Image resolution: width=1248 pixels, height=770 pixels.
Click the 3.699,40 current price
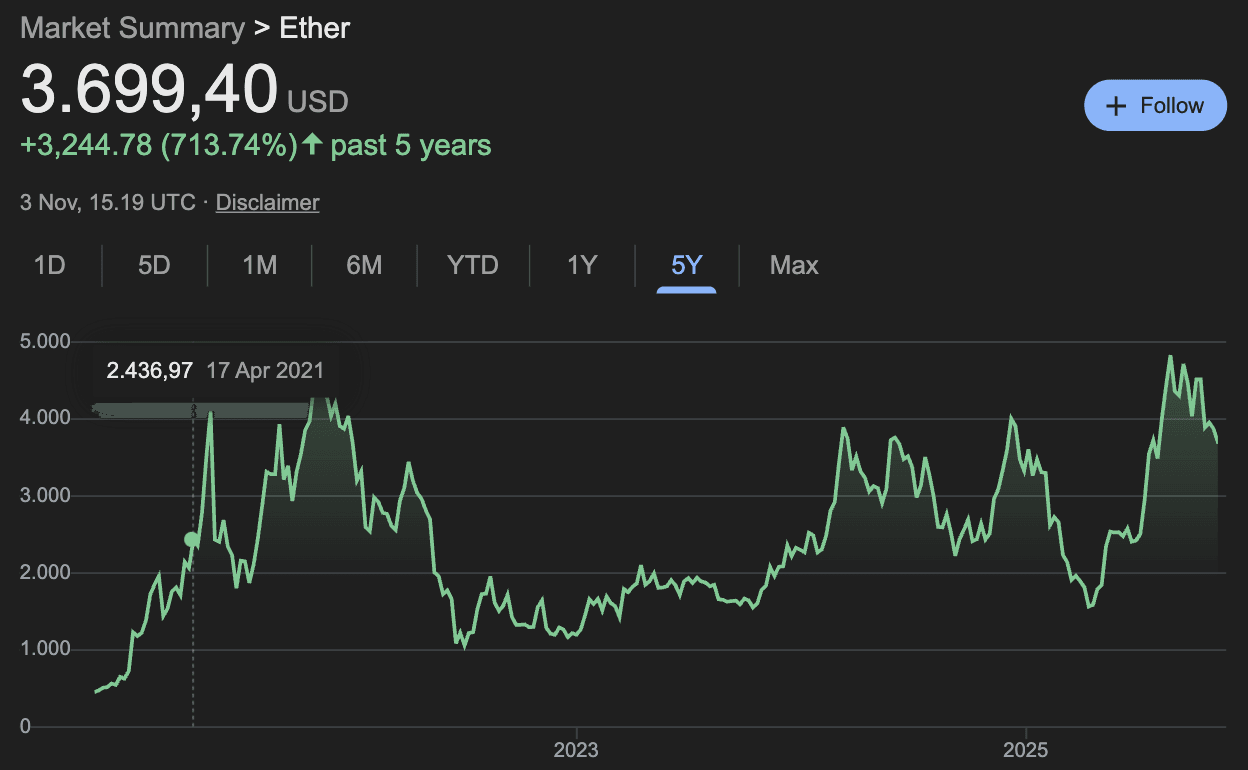(149, 90)
